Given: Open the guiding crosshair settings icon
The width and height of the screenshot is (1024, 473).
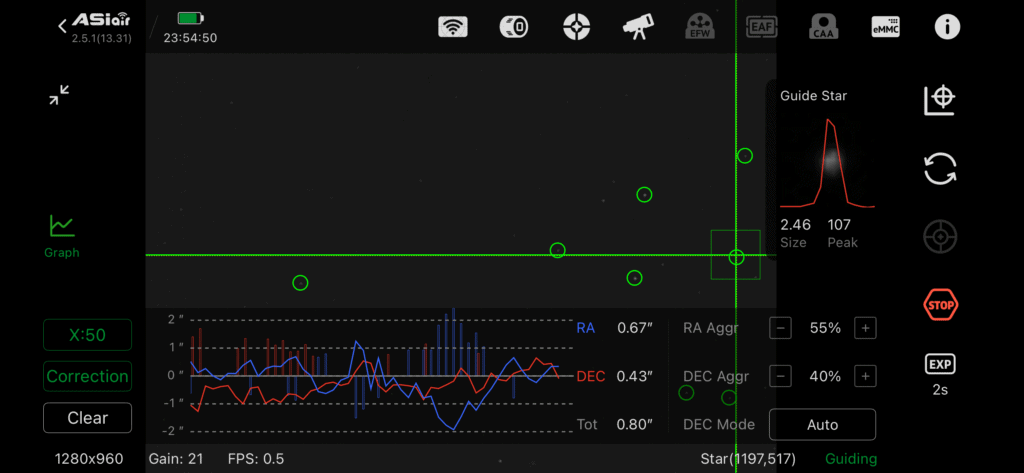Looking at the screenshot, I should 576,27.
